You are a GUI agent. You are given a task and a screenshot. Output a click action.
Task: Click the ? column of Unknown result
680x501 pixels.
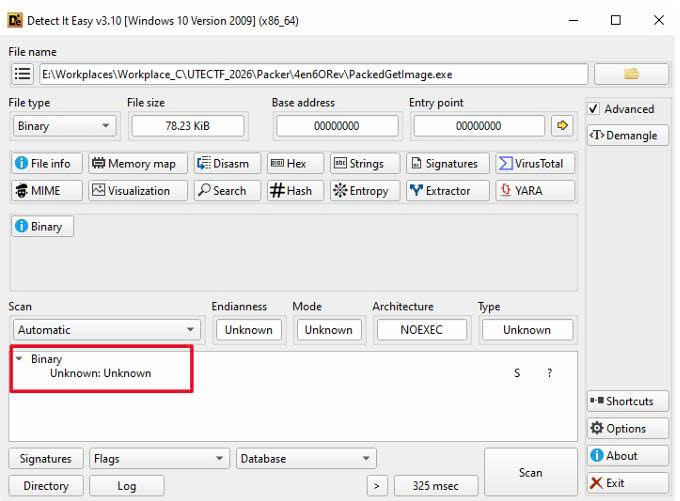[x=549, y=373]
